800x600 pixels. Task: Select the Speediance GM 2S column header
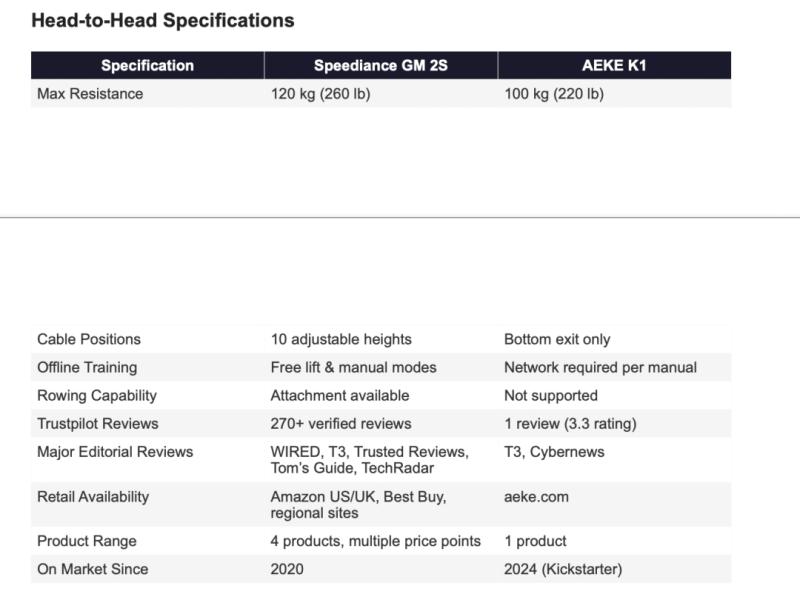[380, 66]
